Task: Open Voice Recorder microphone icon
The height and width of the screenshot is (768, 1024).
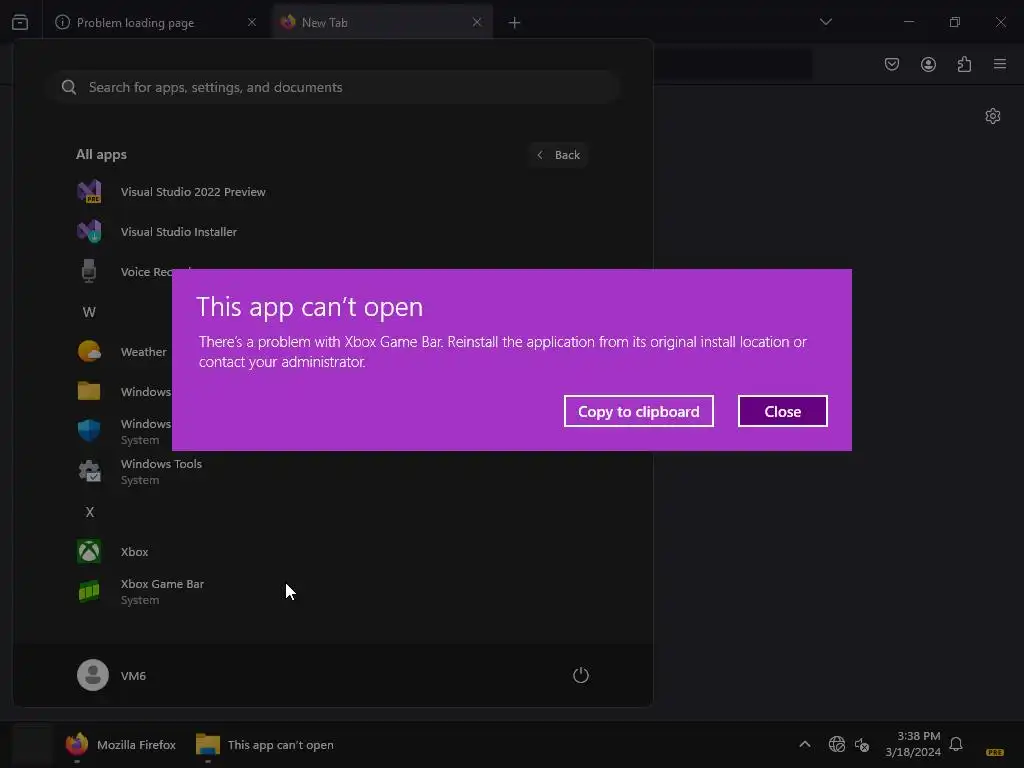Action: coord(89,271)
